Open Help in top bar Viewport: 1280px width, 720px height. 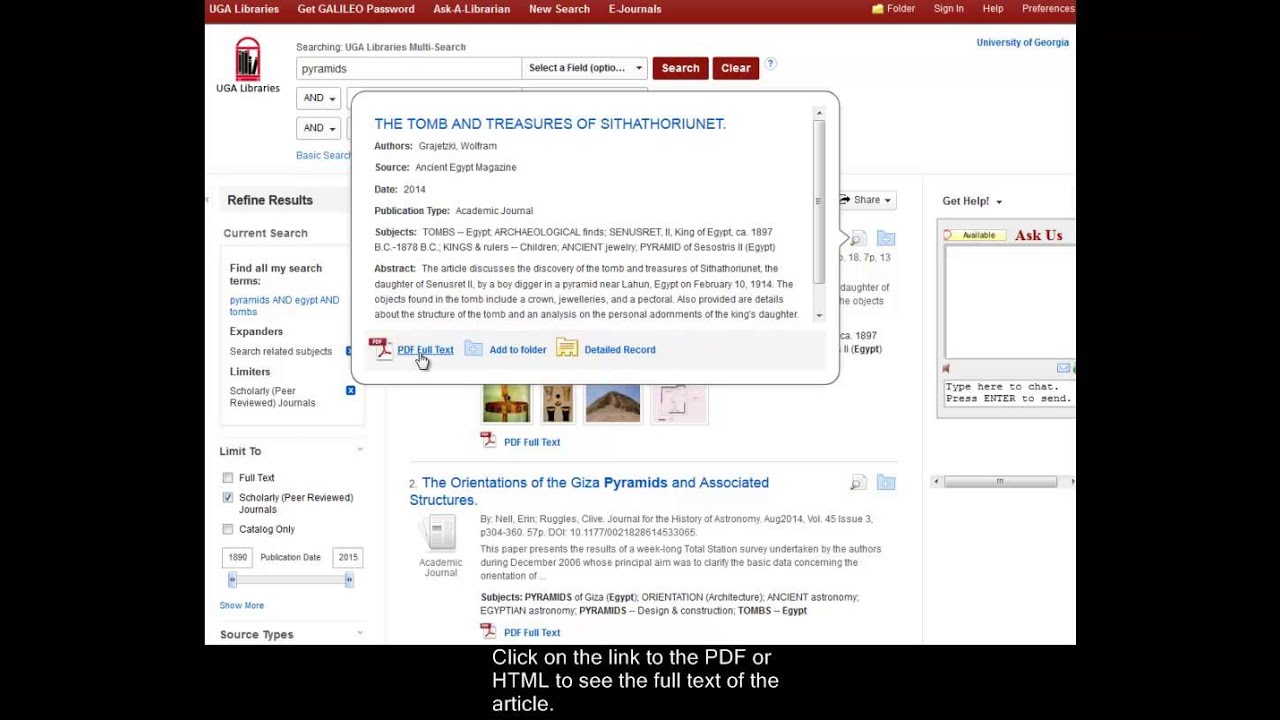point(993,9)
